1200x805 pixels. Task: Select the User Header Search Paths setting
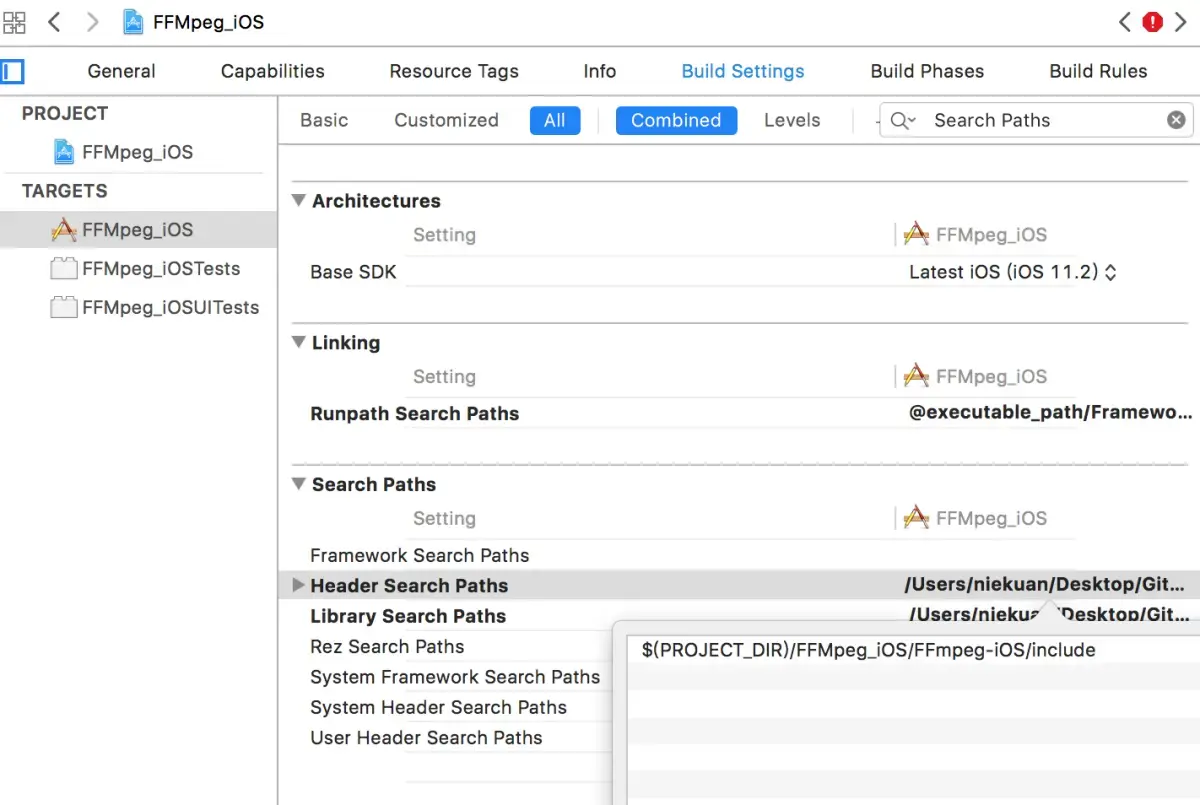(x=426, y=738)
